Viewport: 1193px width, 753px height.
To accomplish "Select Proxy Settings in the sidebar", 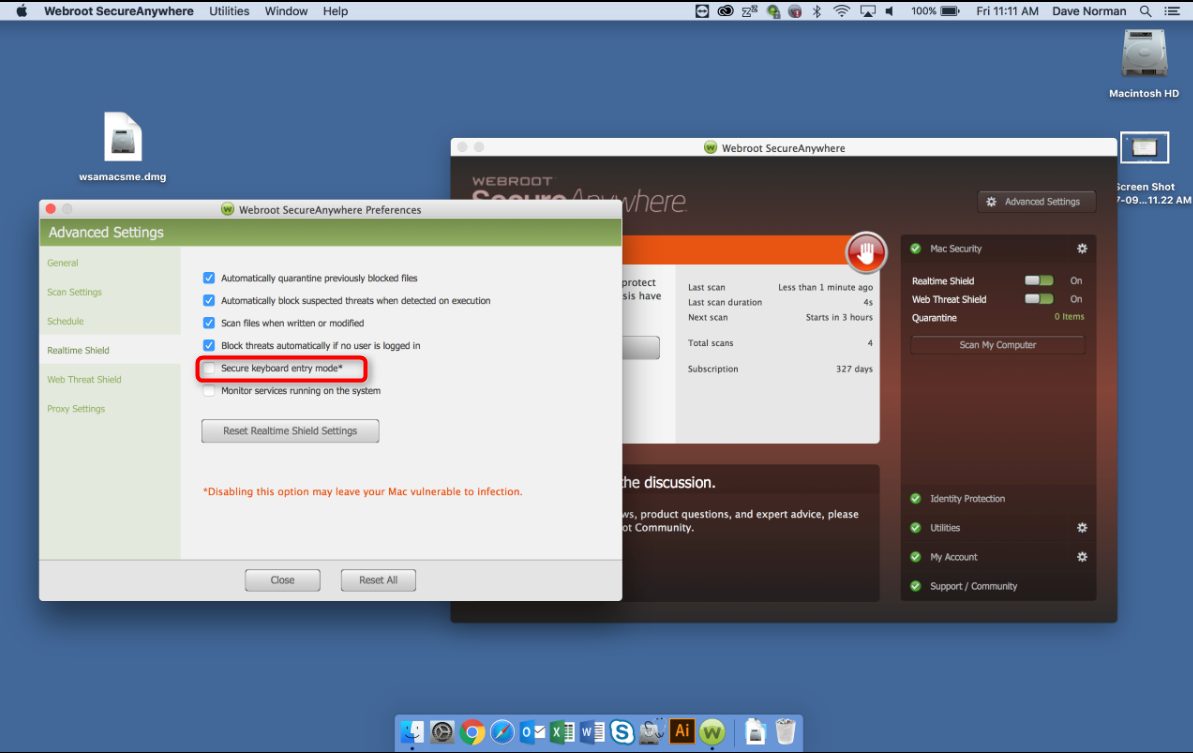I will (76, 408).
